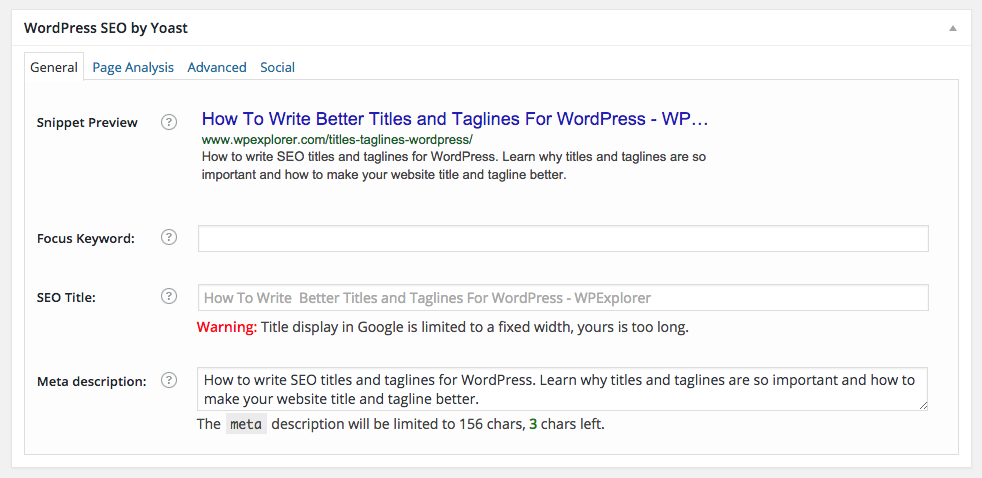
Task: Click the Meta description: label
Action: point(91,382)
